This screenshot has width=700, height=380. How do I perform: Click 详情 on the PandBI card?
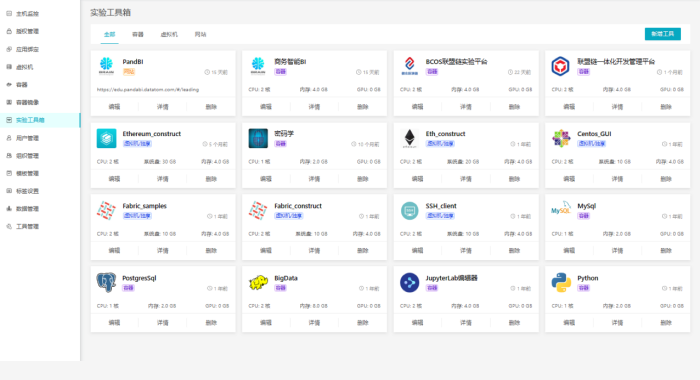pos(162,107)
